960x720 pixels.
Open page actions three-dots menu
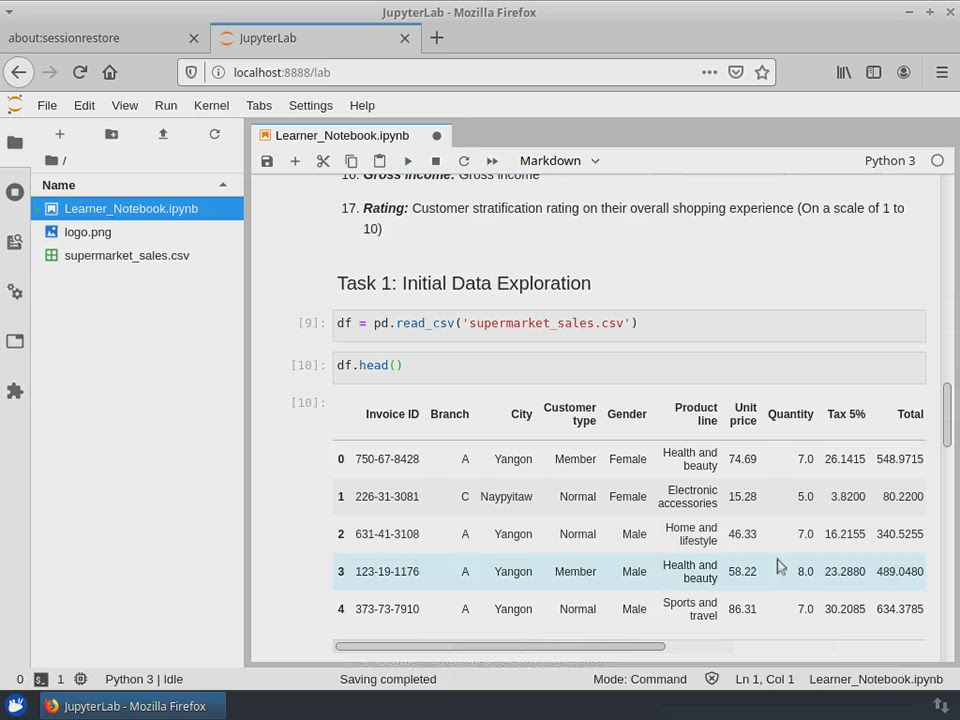(709, 72)
